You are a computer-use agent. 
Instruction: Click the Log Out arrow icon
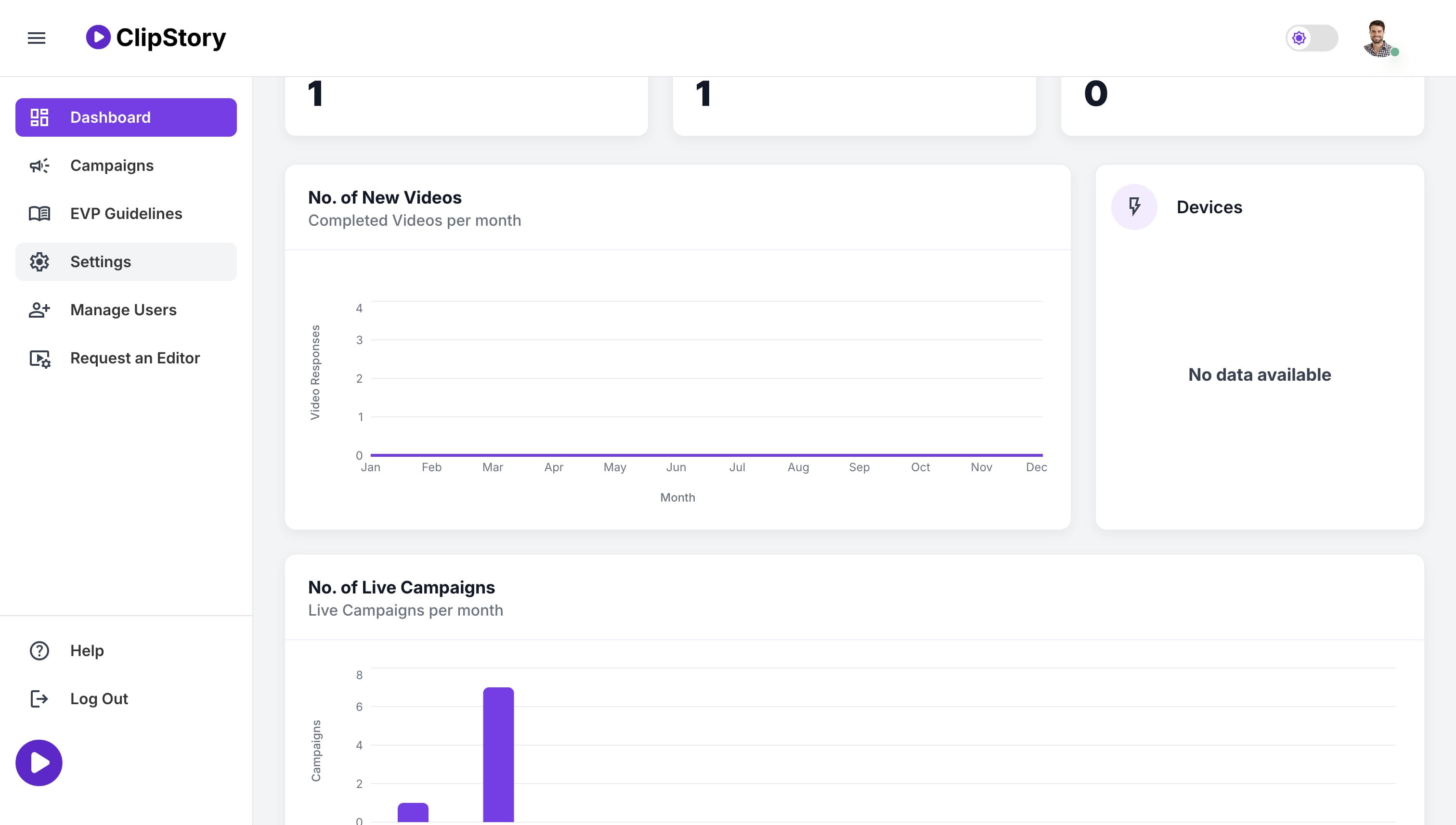(x=39, y=698)
